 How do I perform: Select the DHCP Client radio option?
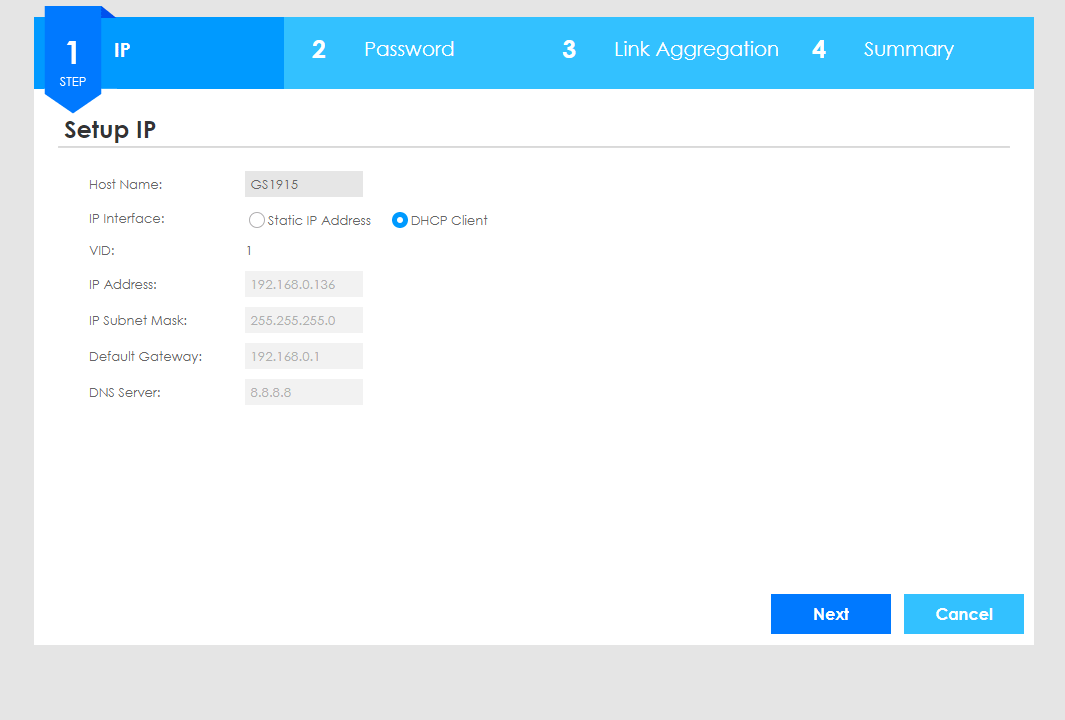(400, 220)
